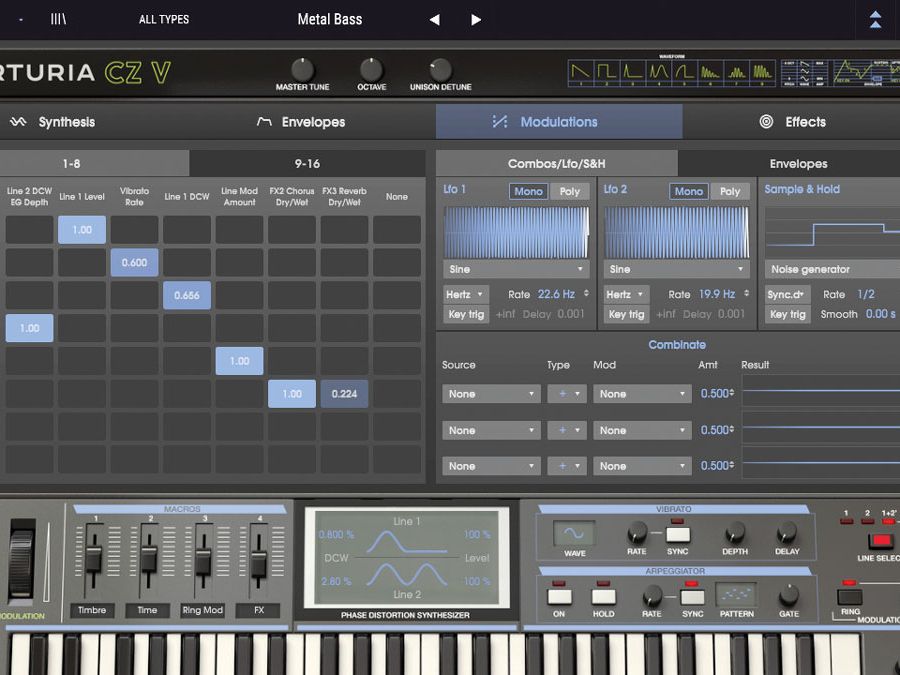This screenshot has width=900, height=675.
Task: Open the ALL TYPES preset filter
Action: click(164, 20)
